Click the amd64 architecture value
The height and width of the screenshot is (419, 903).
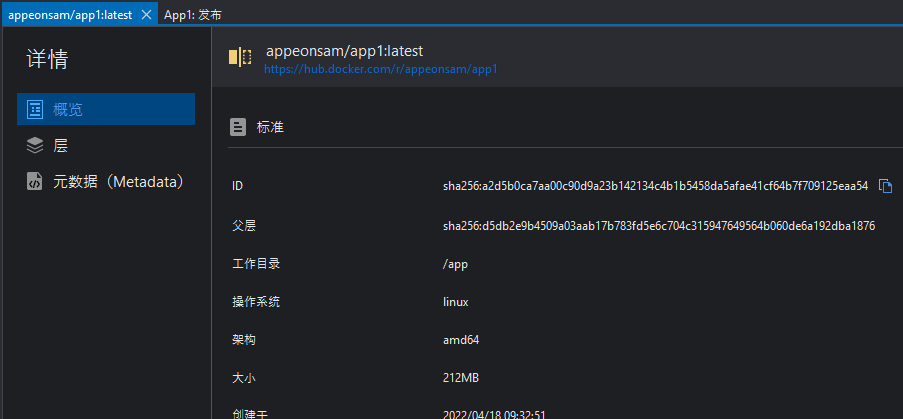pos(461,340)
